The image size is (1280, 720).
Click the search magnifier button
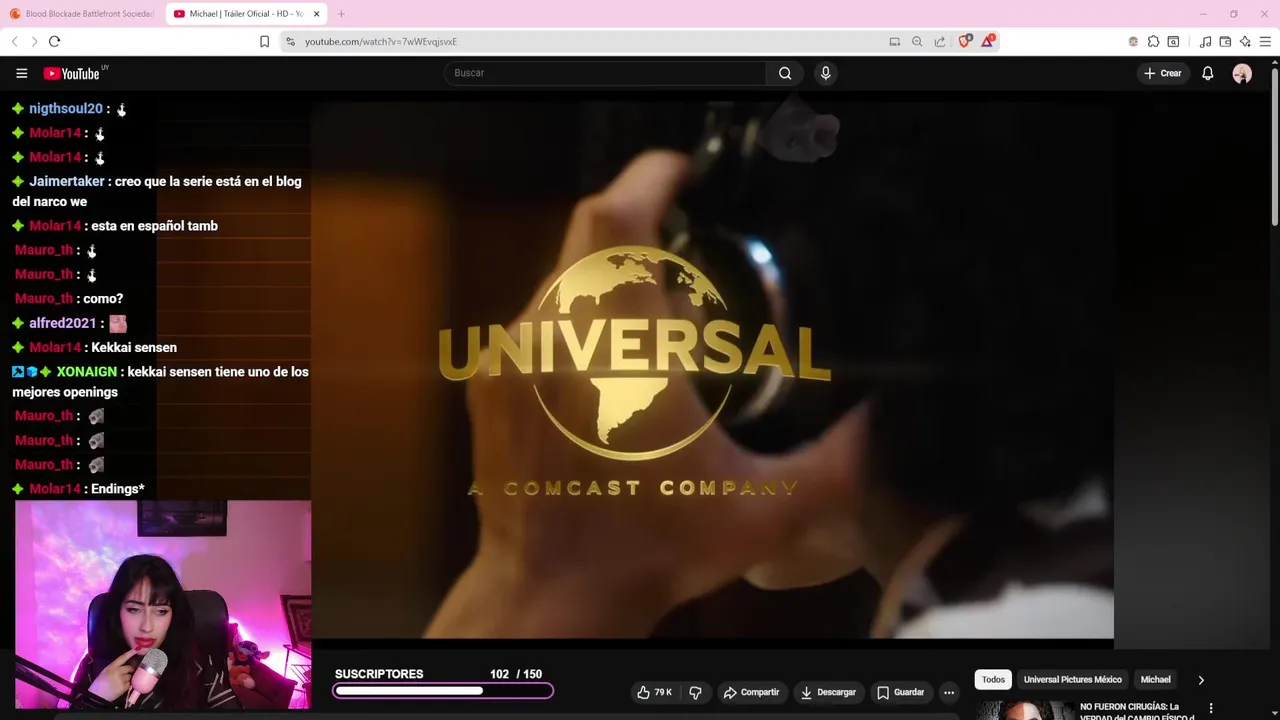pos(785,73)
